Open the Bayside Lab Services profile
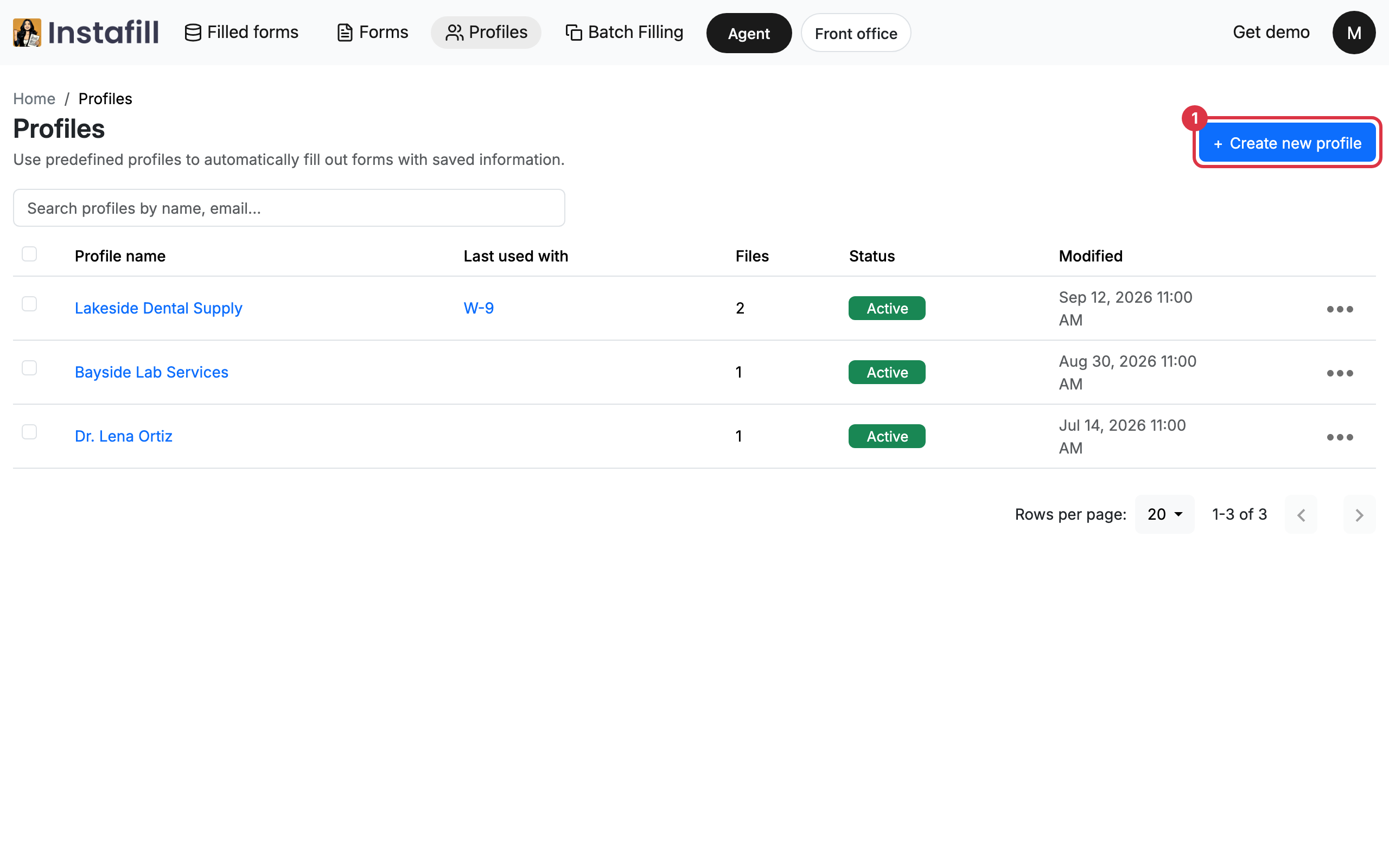The height and width of the screenshot is (868, 1389). coord(151,372)
